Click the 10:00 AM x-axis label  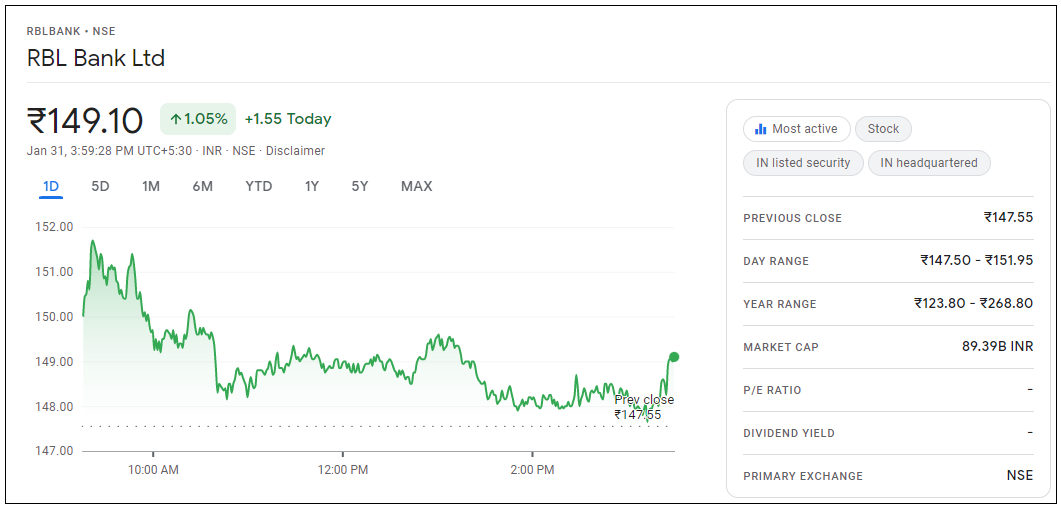point(154,469)
